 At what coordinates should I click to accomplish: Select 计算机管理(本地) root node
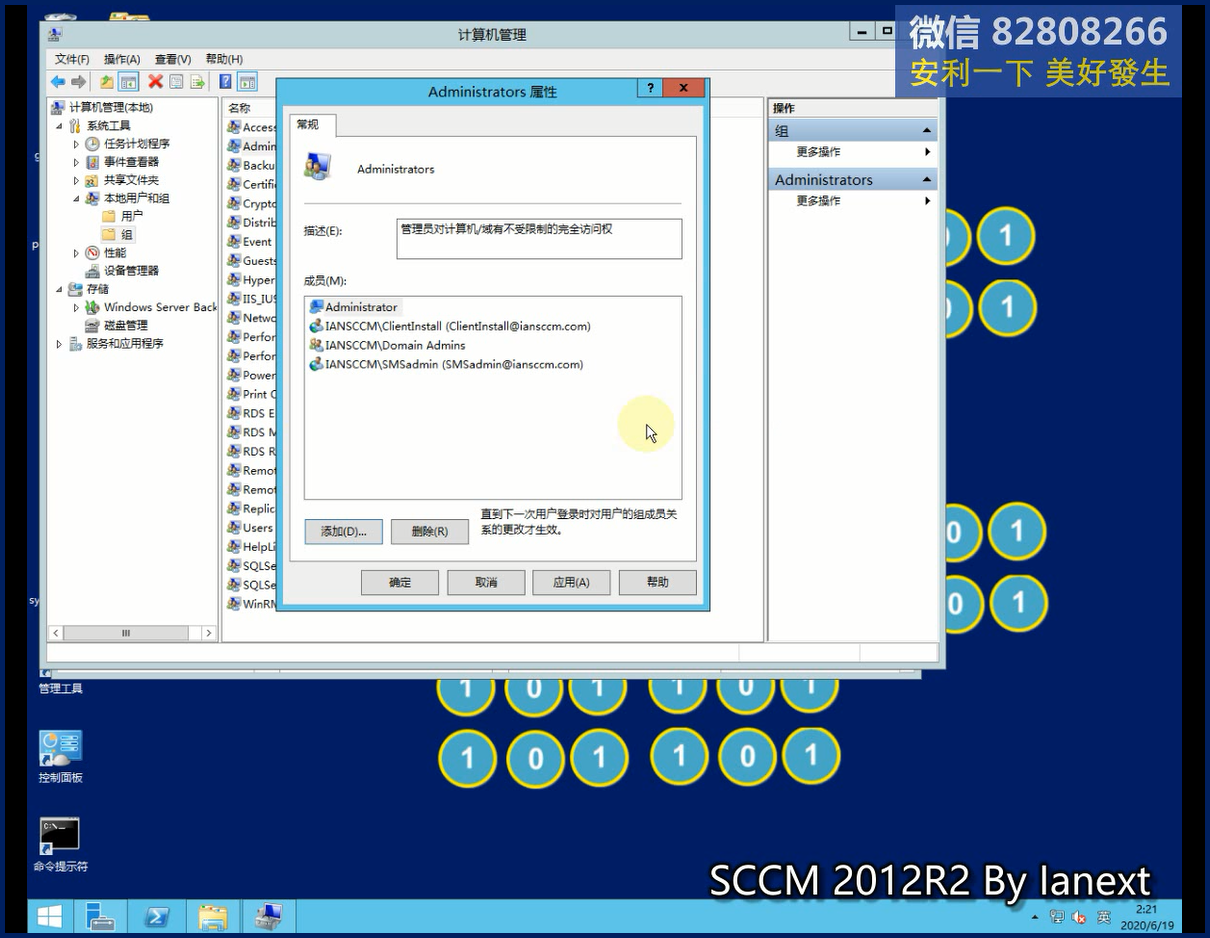[102, 107]
